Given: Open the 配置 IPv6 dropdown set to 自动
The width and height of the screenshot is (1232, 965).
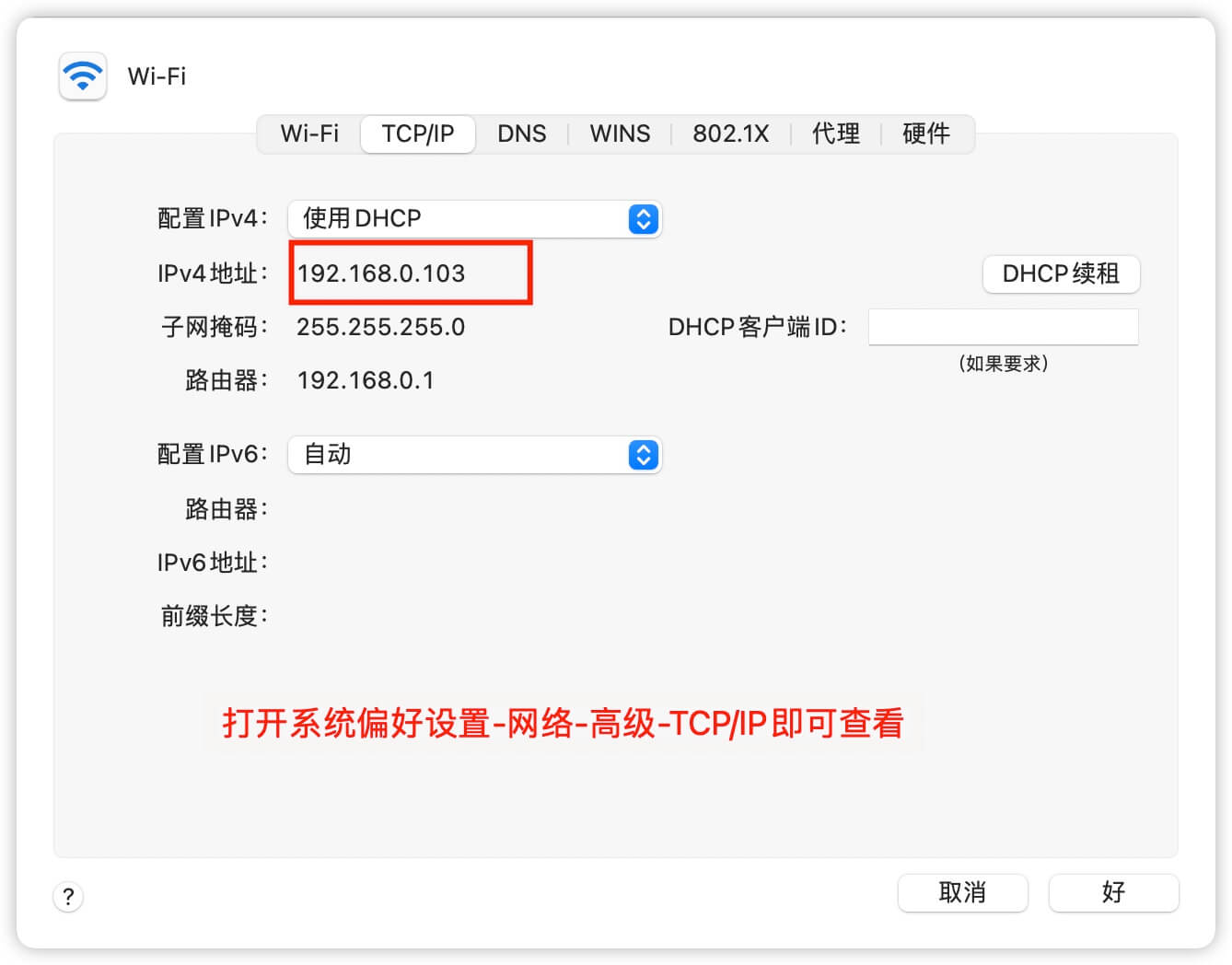Looking at the screenshot, I should (x=475, y=455).
